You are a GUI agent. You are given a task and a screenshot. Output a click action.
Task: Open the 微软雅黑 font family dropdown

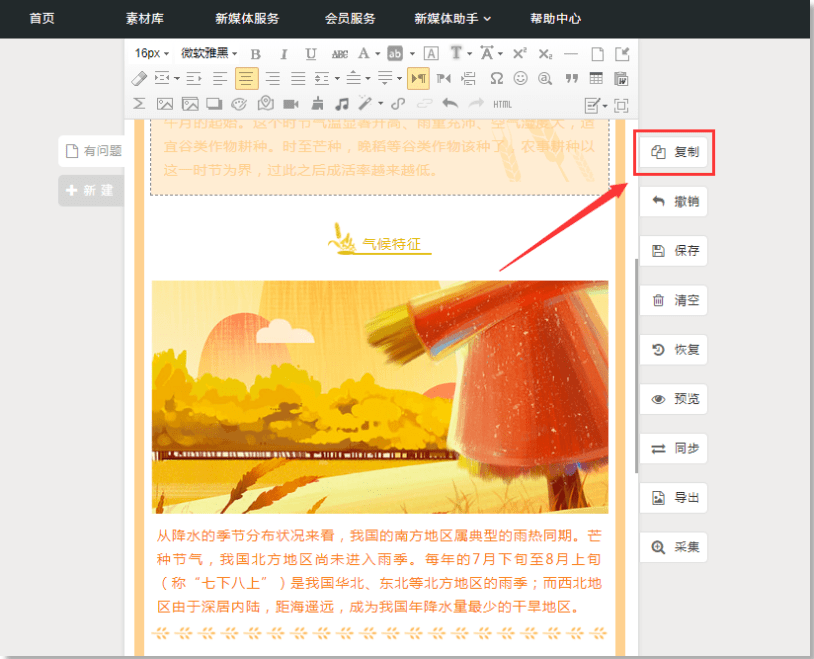click(x=209, y=53)
